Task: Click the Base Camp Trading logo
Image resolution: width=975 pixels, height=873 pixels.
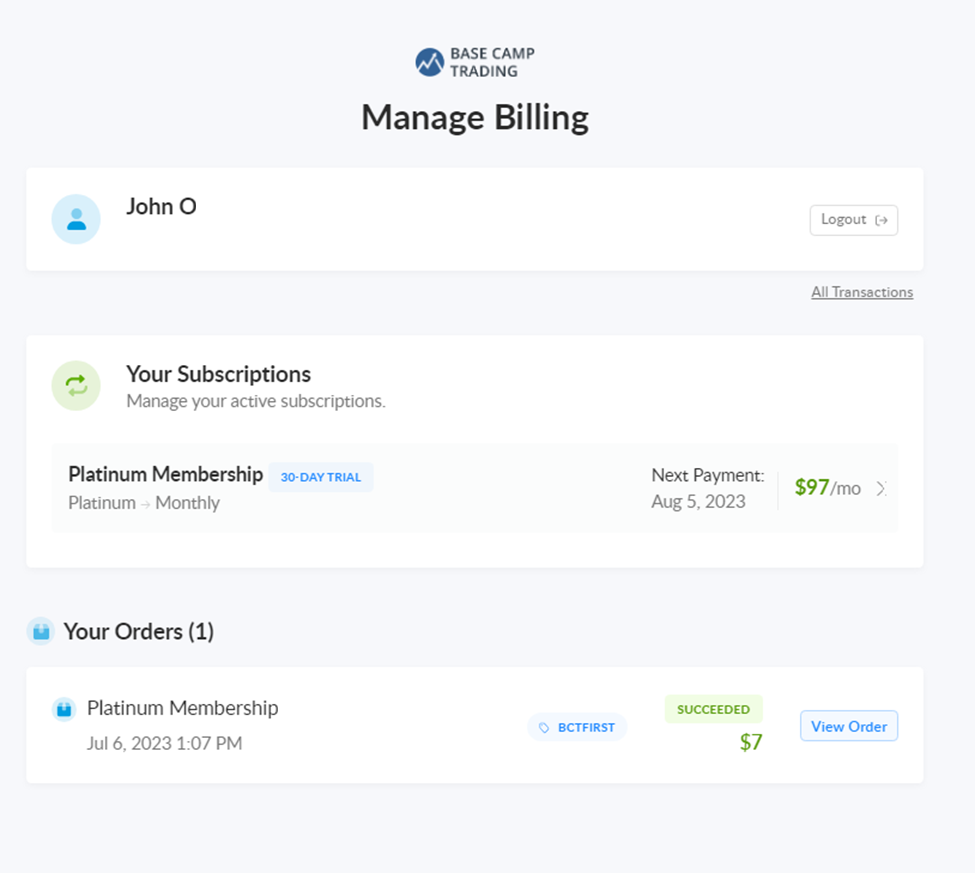Action: [x=475, y=62]
